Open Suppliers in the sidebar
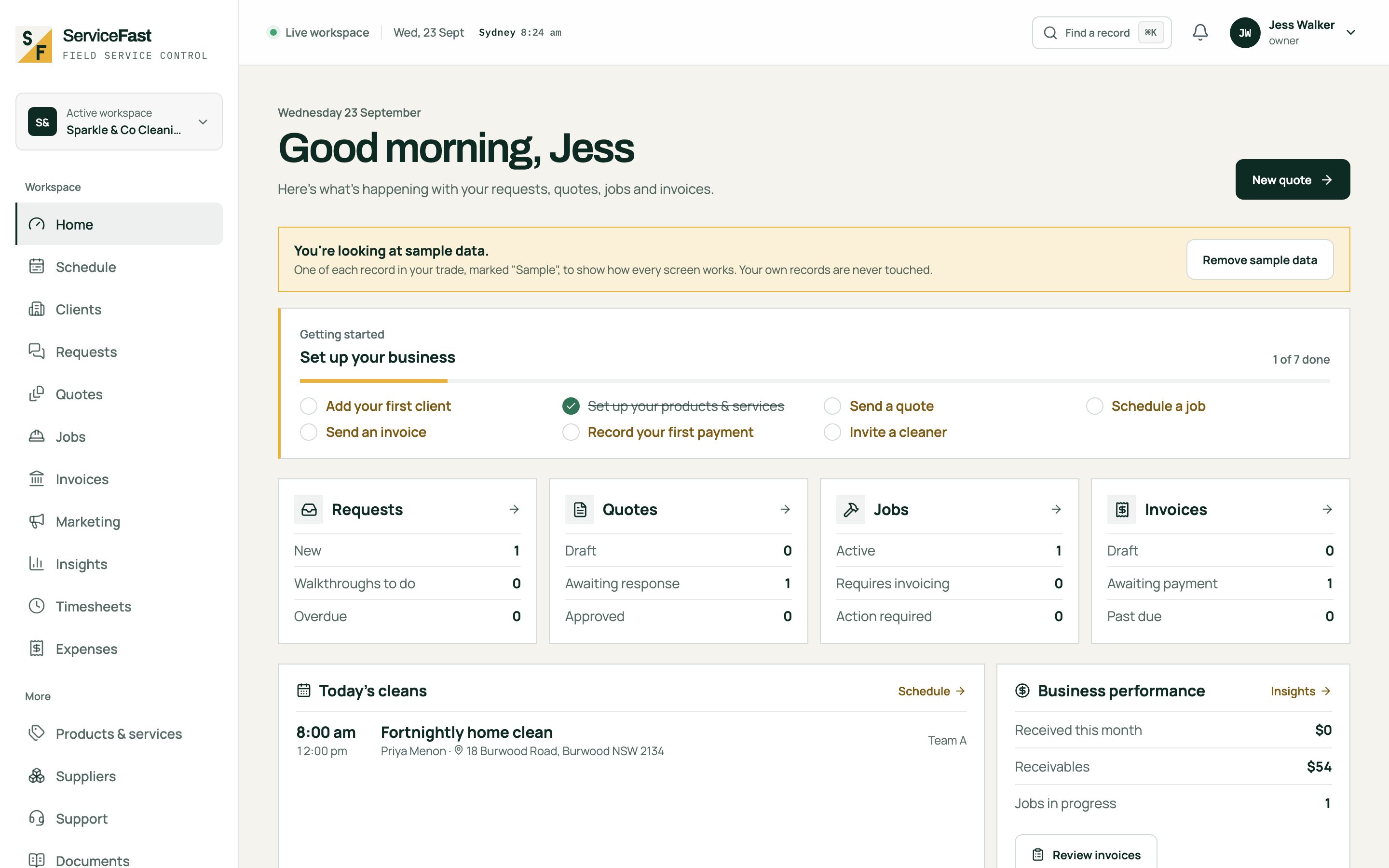 (119, 776)
